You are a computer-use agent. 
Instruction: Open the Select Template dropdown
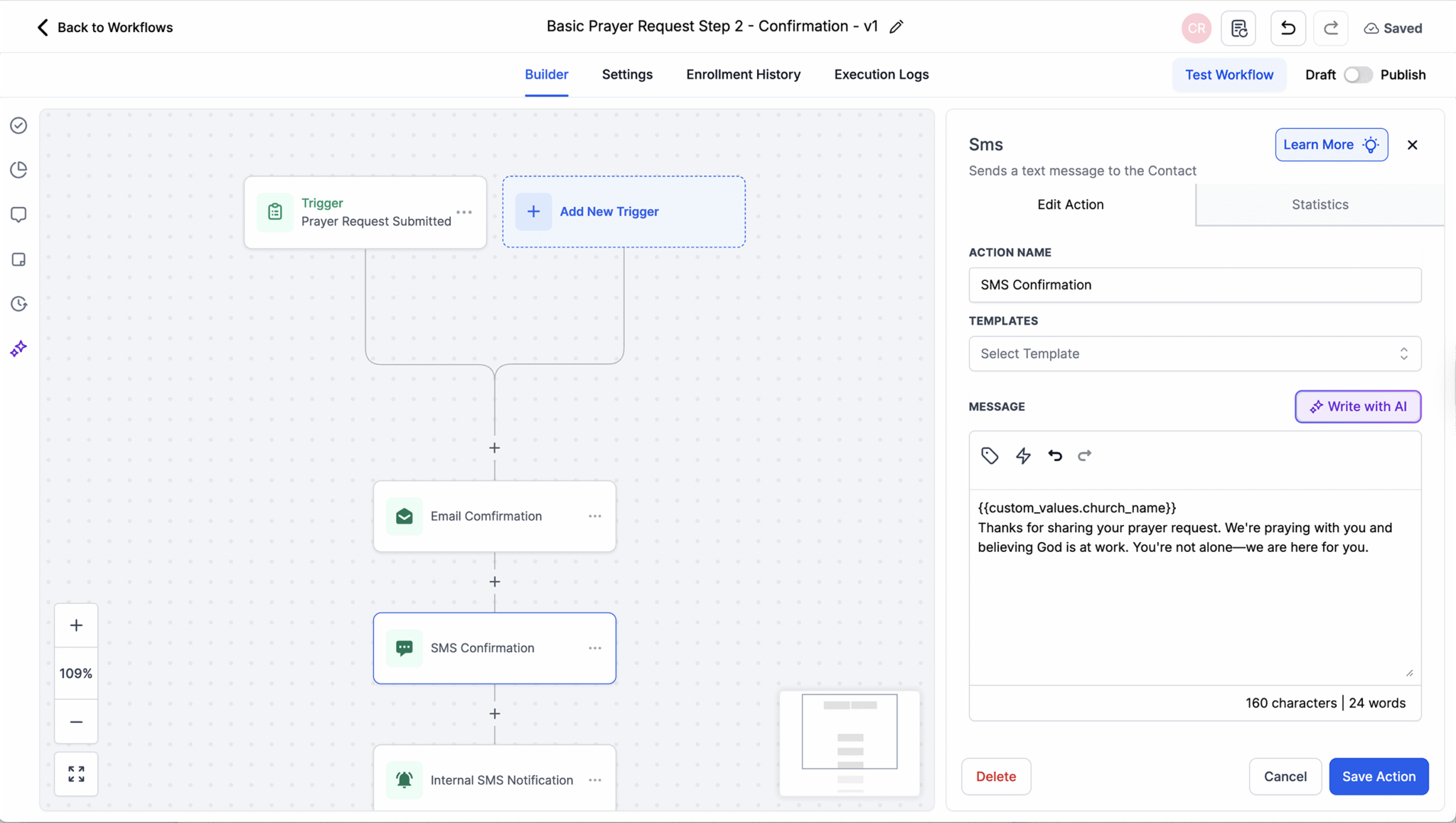click(x=1194, y=354)
